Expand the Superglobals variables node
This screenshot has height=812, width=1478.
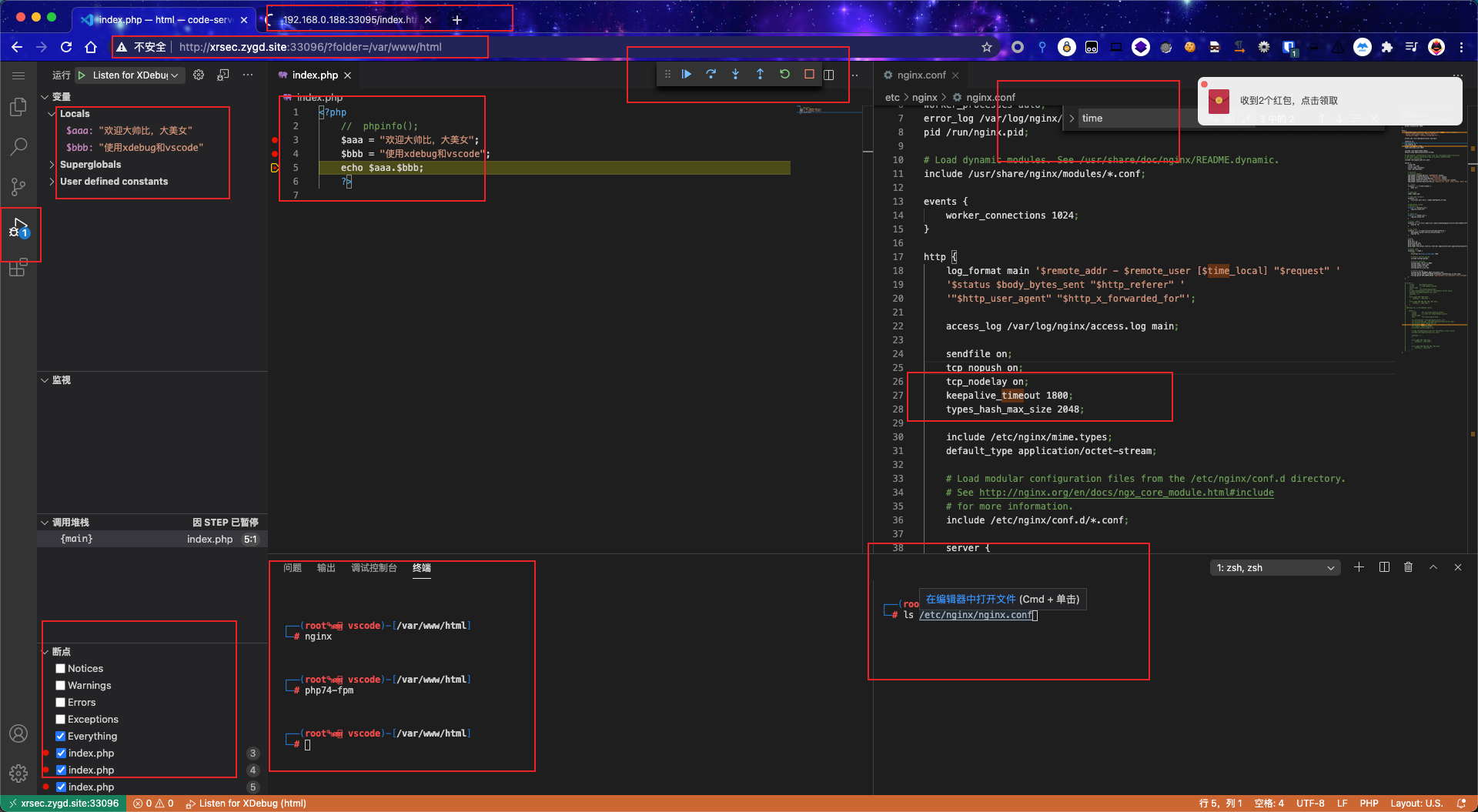pyautogui.click(x=52, y=165)
